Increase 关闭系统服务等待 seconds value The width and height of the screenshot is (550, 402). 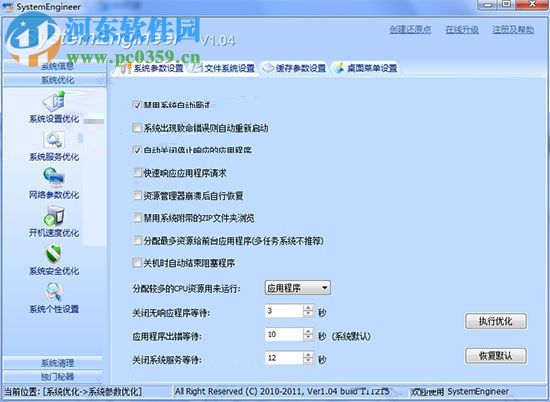pos(308,355)
